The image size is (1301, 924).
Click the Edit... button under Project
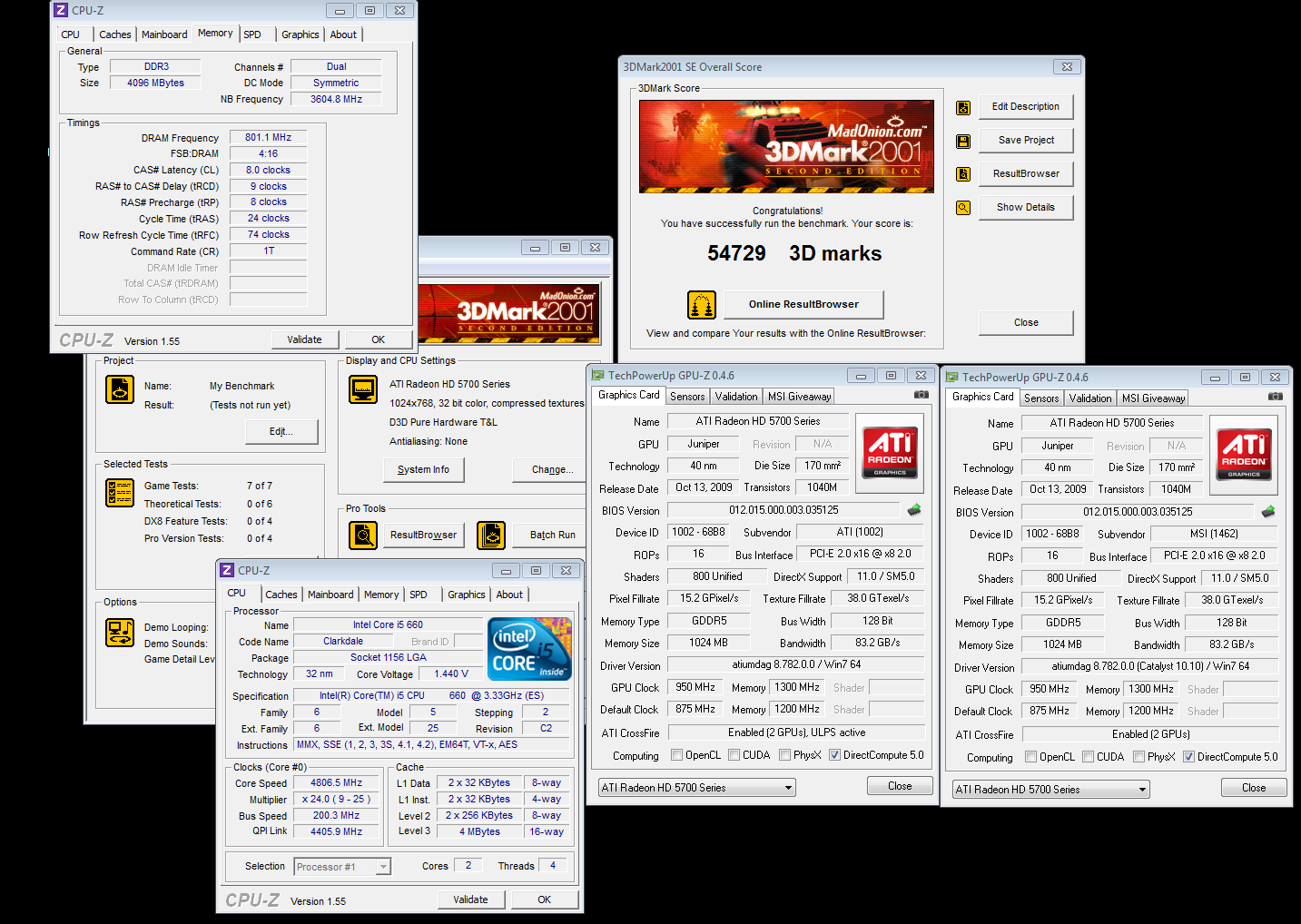(x=281, y=431)
